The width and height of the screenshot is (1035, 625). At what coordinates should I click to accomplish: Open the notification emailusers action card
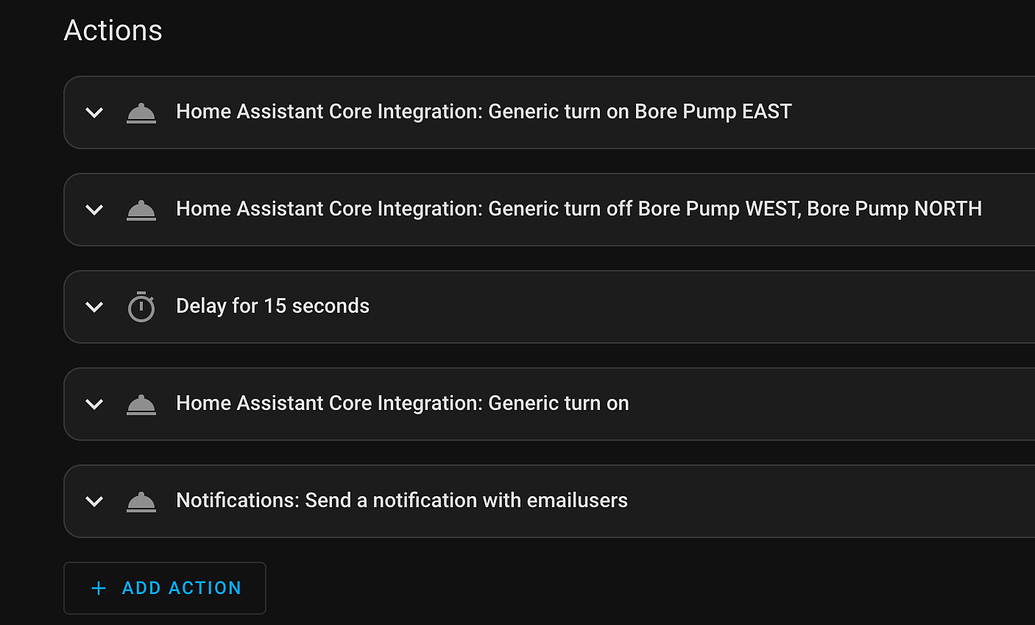click(x=401, y=501)
